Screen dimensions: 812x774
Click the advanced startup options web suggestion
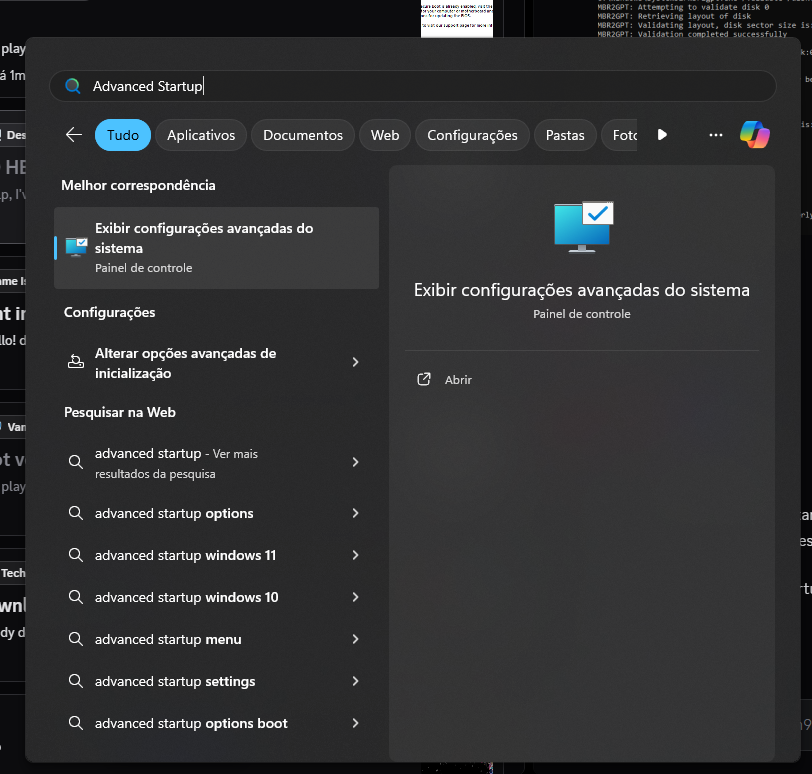(x=174, y=513)
